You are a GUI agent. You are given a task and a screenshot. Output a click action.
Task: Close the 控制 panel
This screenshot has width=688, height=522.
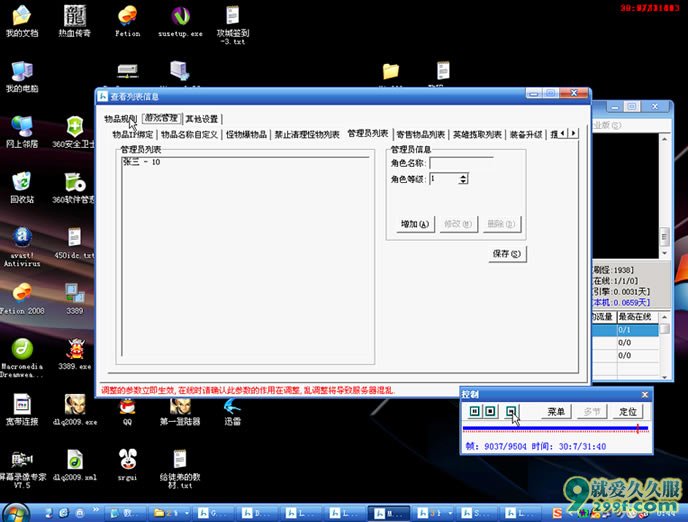tap(645, 394)
